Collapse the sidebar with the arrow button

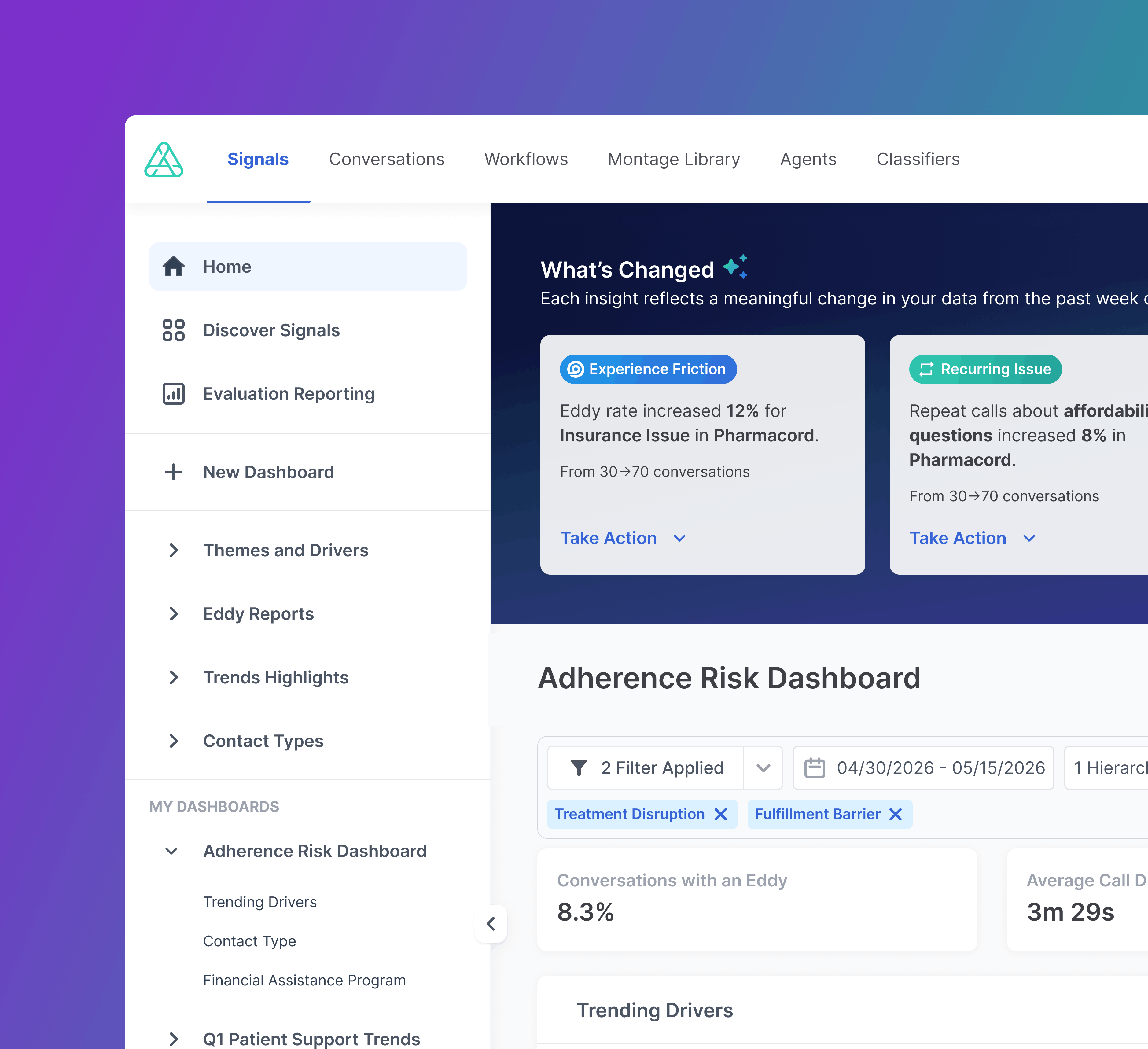(x=491, y=924)
